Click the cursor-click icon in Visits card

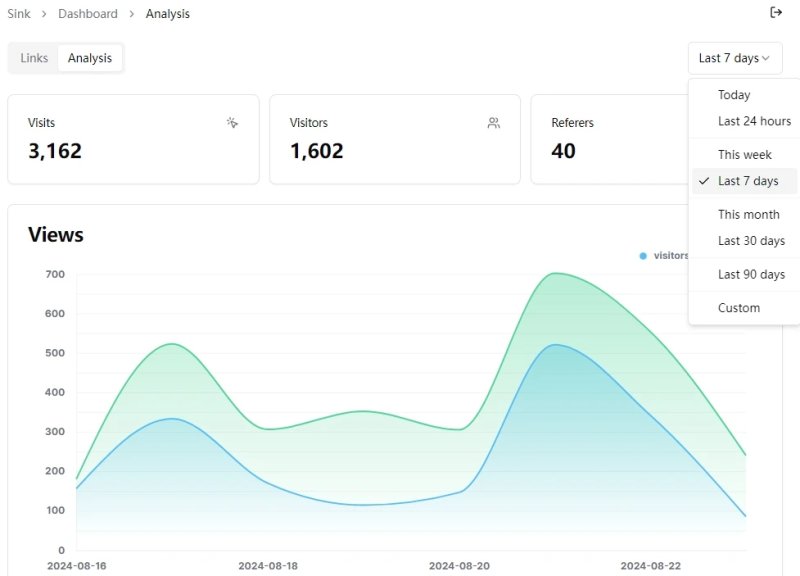pyautogui.click(x=232, y=123)
